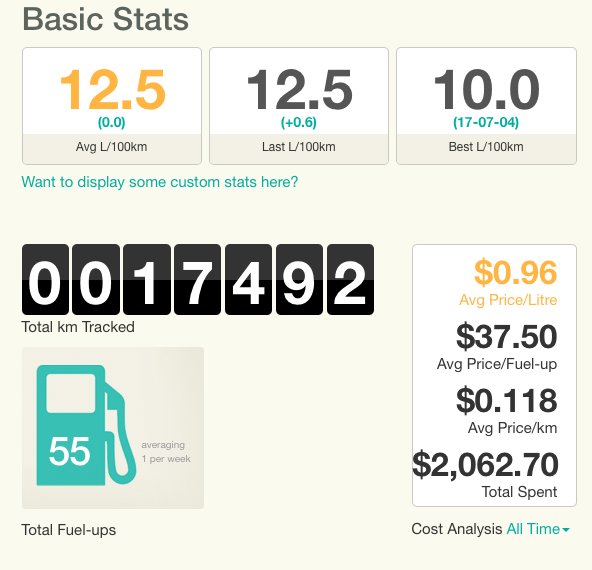The width and height of the screenshot is (592, 570).
Task: Click the teal fuel pump icon
Action: 86,425
